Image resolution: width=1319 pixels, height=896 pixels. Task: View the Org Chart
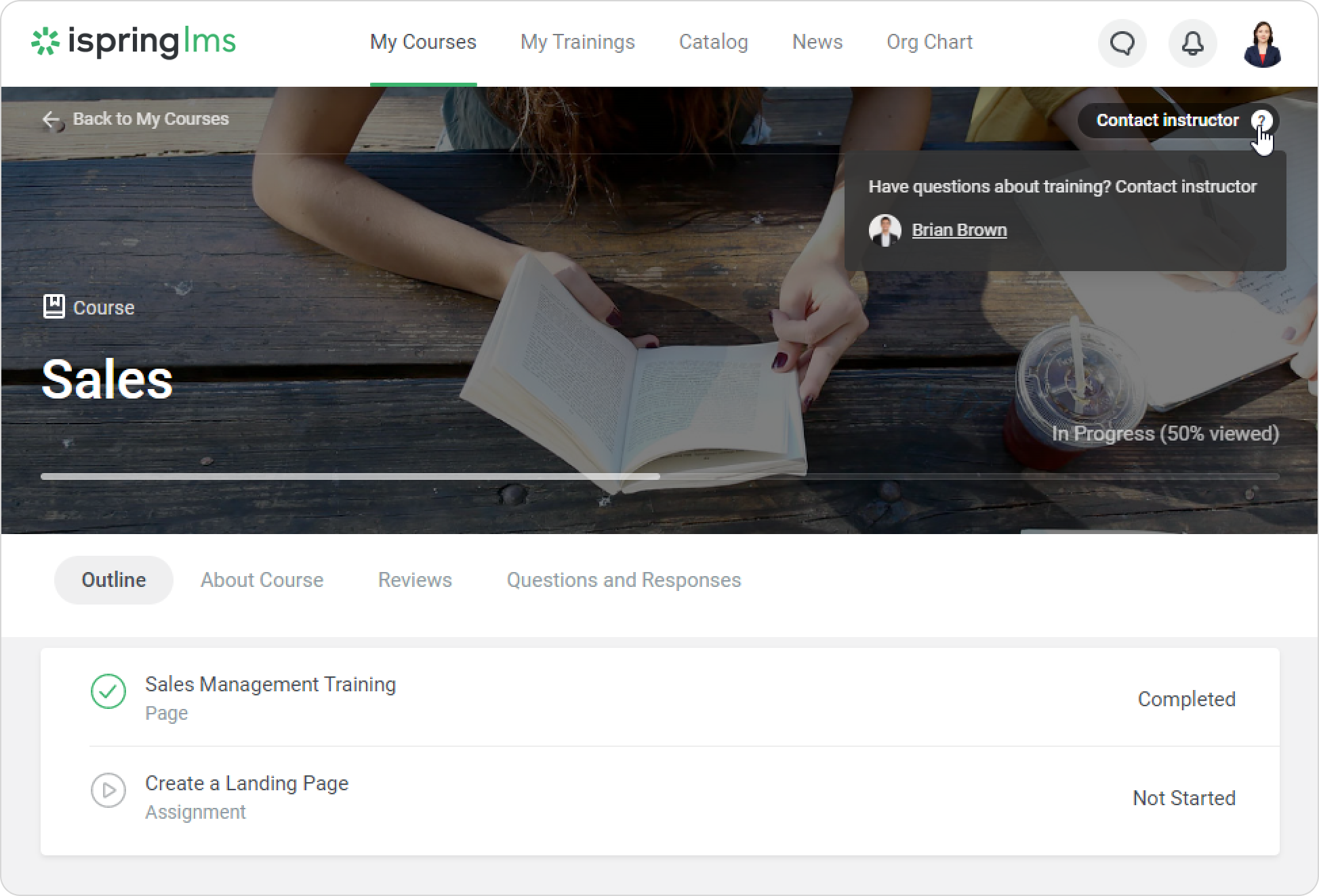click(929, 42)
